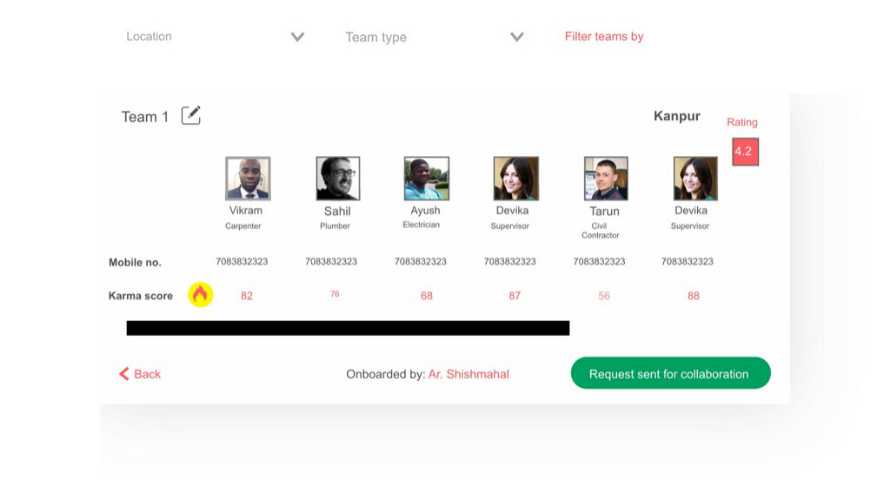Open Vikram the Carpenter's profile photo

[247, 179]
